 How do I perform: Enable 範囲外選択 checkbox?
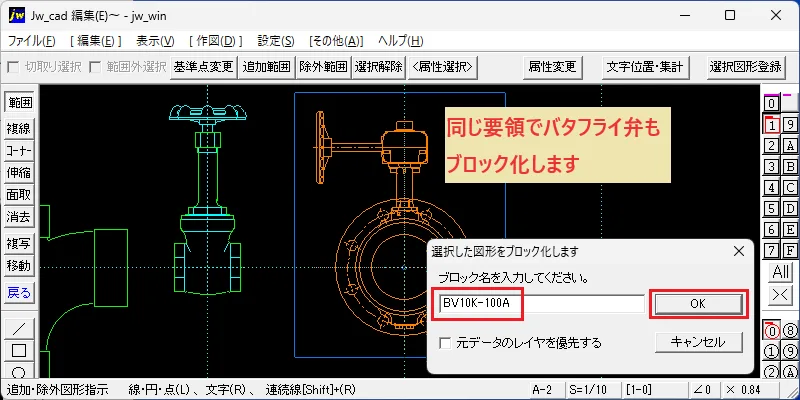[x=94, y=67]
